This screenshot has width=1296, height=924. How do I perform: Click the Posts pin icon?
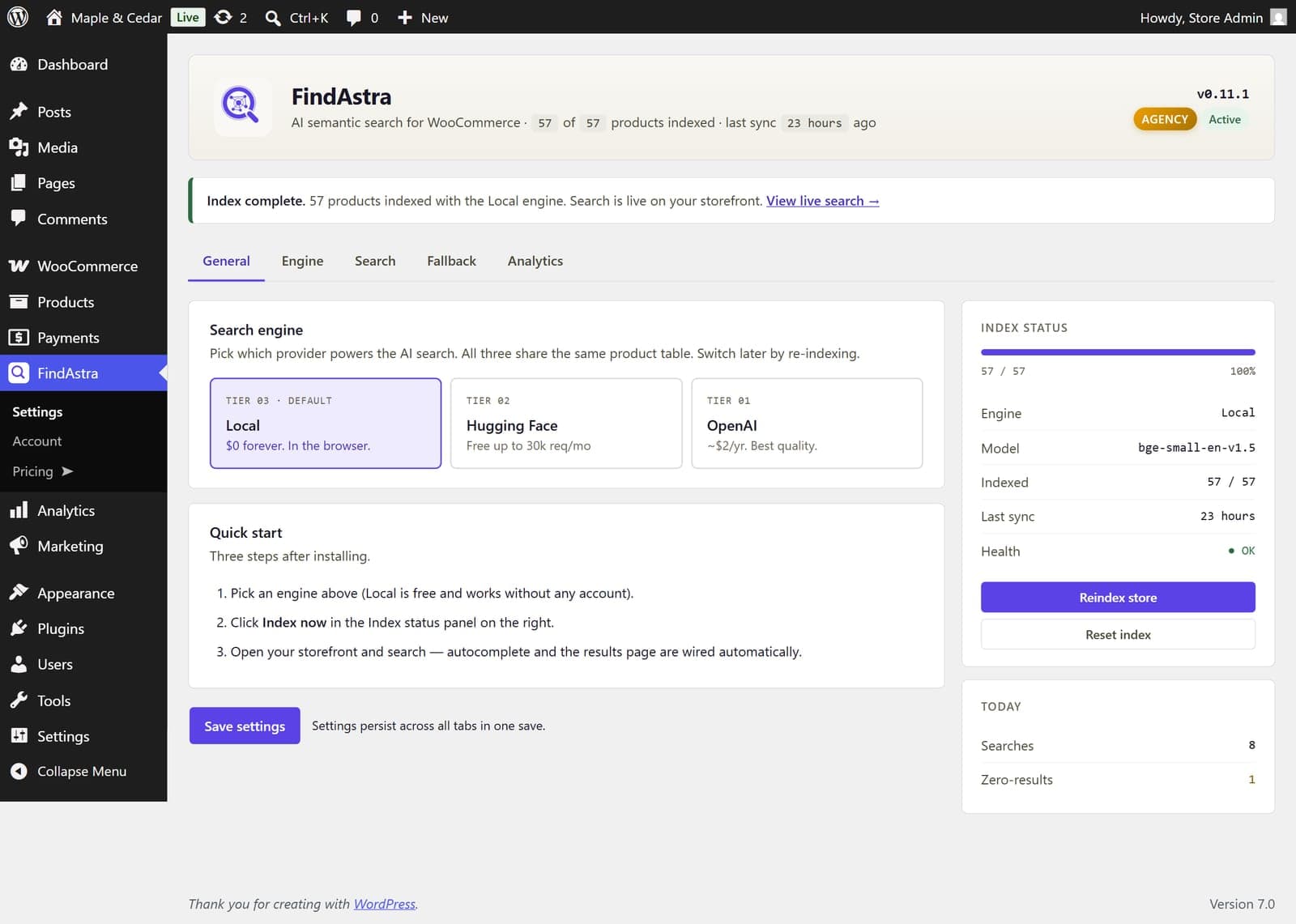coord(19,112)
